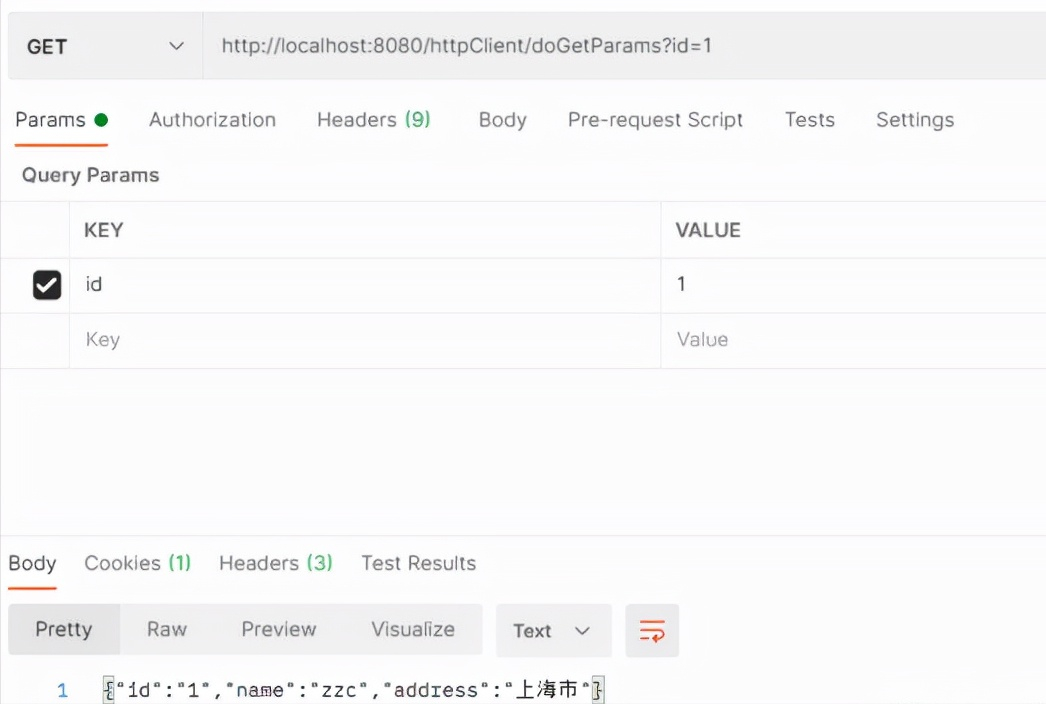The image size is (1046, 704).
Task: Toggle word wrap in the response viewer
Action: [x=652, y=631]
